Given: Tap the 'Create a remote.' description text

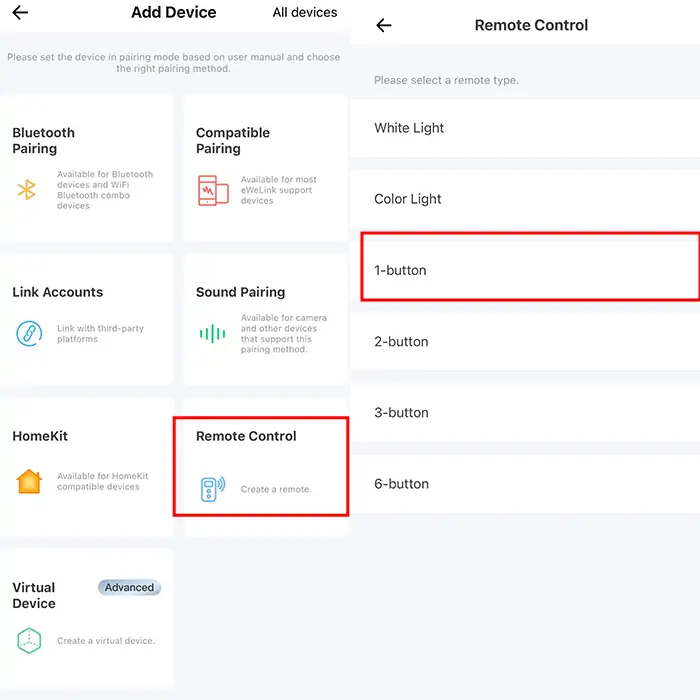Looking at the screenshot, I should tap(276, 490).
